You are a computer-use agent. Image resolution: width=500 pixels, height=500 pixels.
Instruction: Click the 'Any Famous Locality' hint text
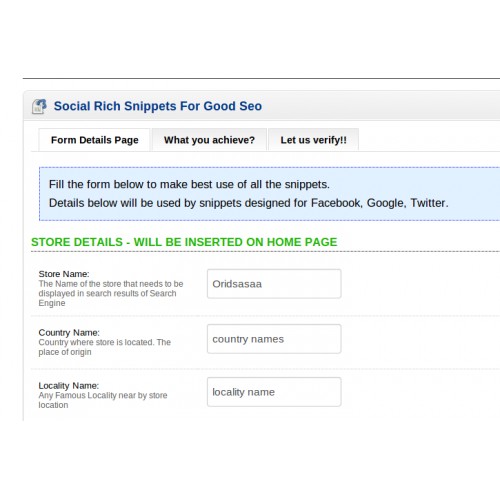click(103, 400)
